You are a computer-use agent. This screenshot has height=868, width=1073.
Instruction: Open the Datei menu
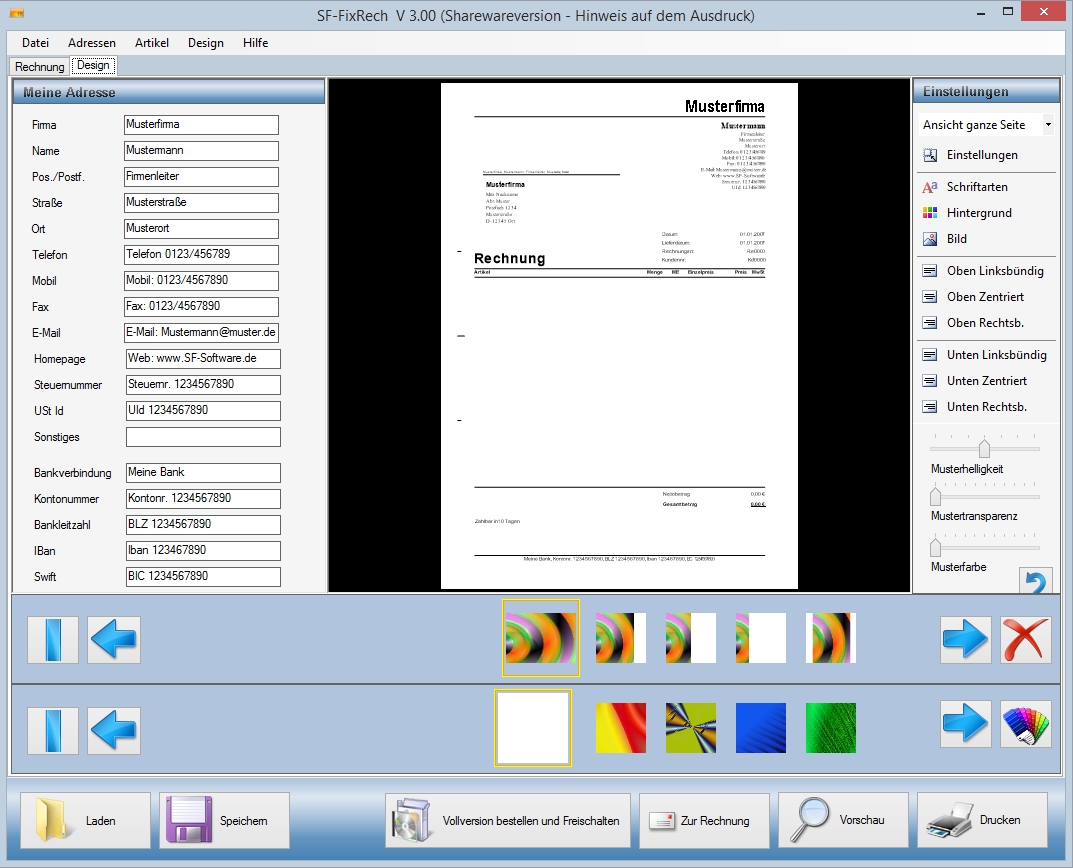[x=35, y=42]
